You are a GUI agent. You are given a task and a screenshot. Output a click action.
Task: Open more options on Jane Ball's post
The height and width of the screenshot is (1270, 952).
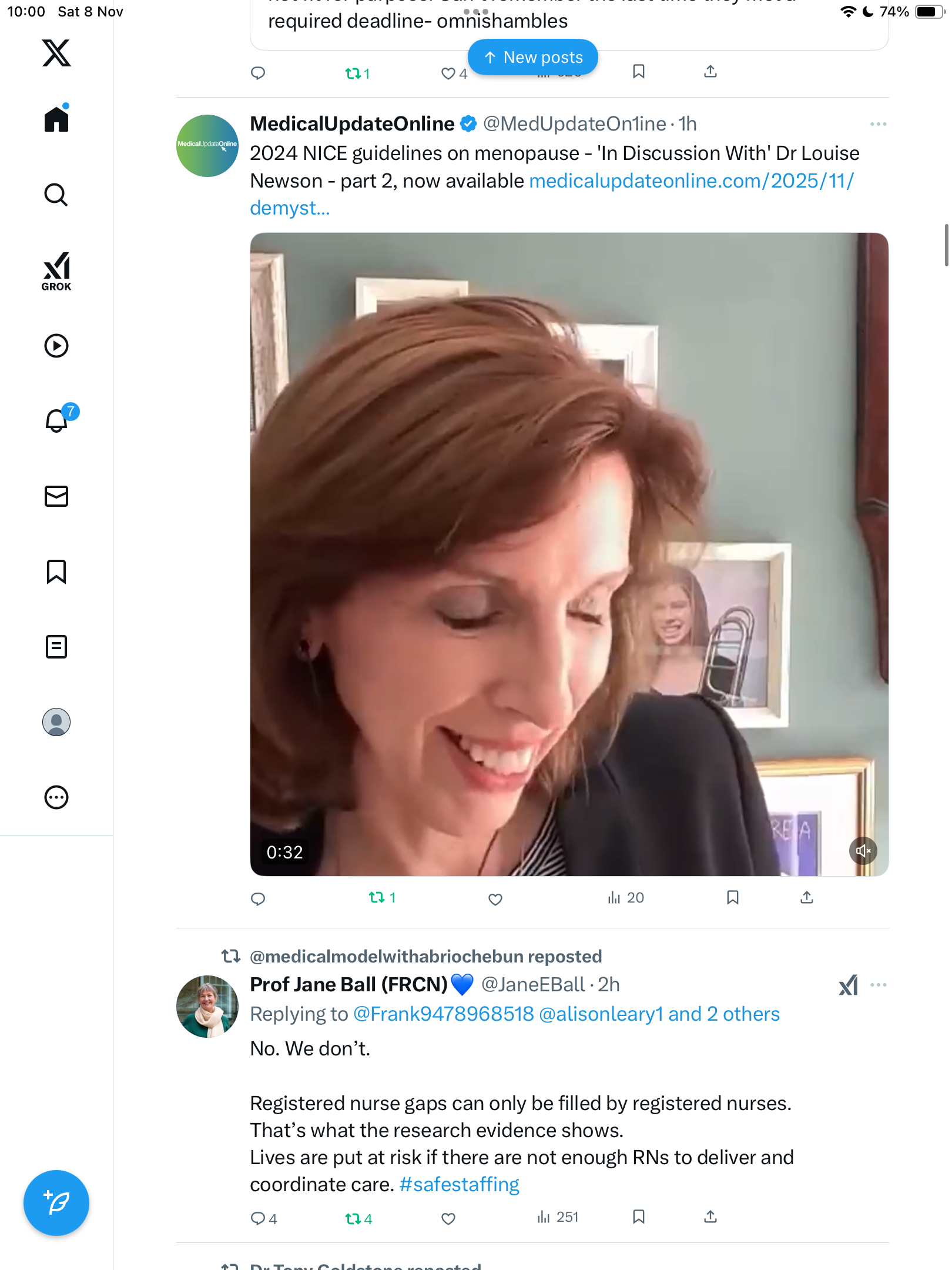[878, 985]
